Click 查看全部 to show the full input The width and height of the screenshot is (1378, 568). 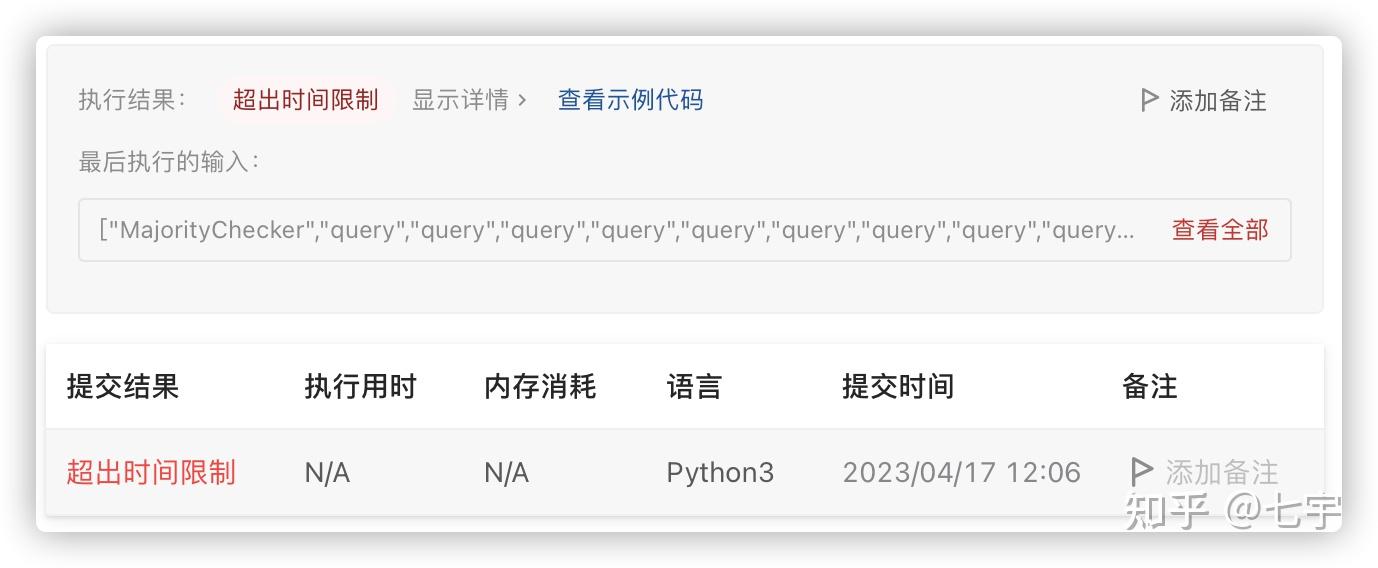point(1219,230)
